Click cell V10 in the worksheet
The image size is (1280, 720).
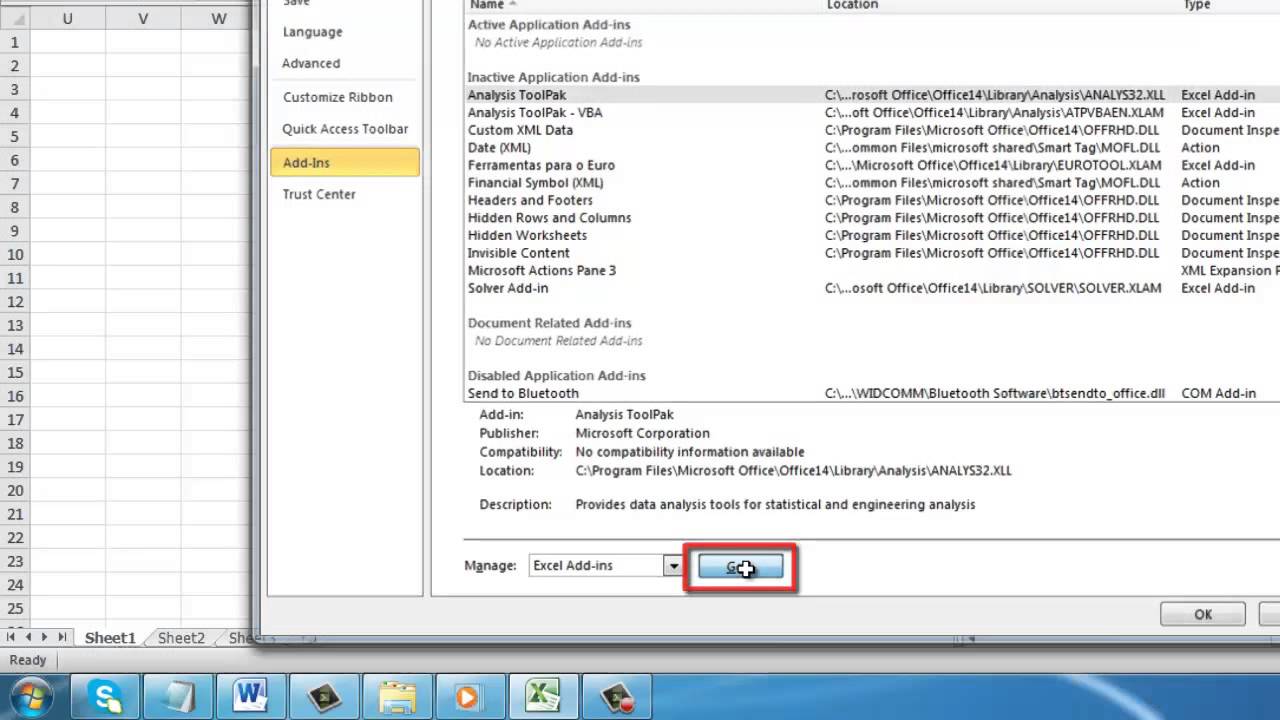(143, 254)
